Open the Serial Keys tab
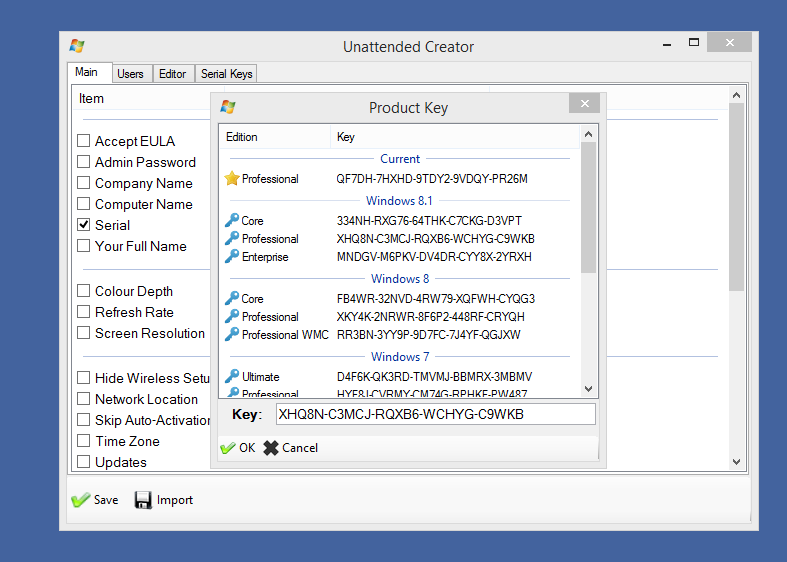Image resolution: width=787 pixels, height=562 pixels. click(x=226, y=74)
